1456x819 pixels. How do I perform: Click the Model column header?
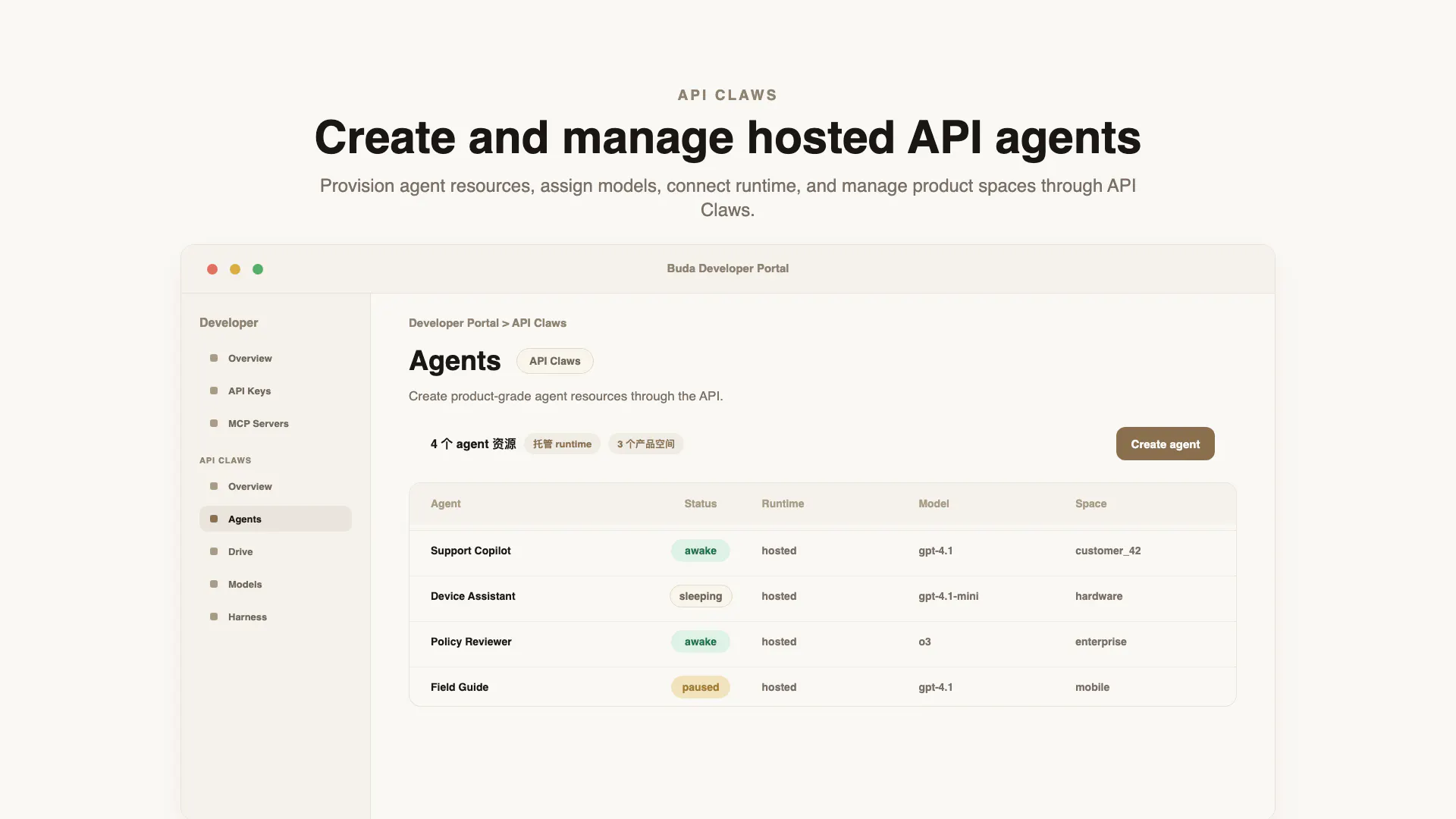(x=934, y=504)
